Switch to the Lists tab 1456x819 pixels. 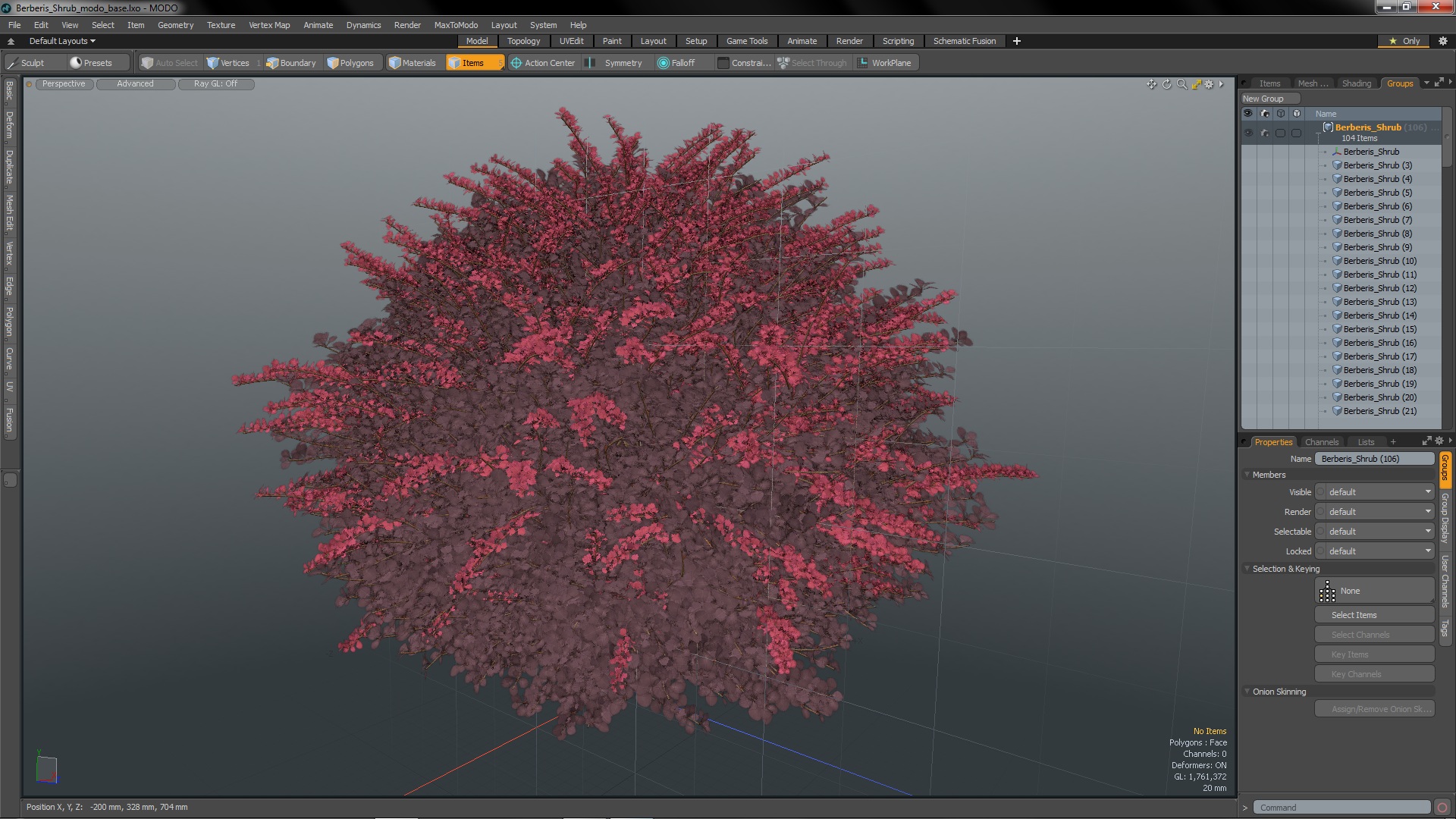tap(1366, 442)
